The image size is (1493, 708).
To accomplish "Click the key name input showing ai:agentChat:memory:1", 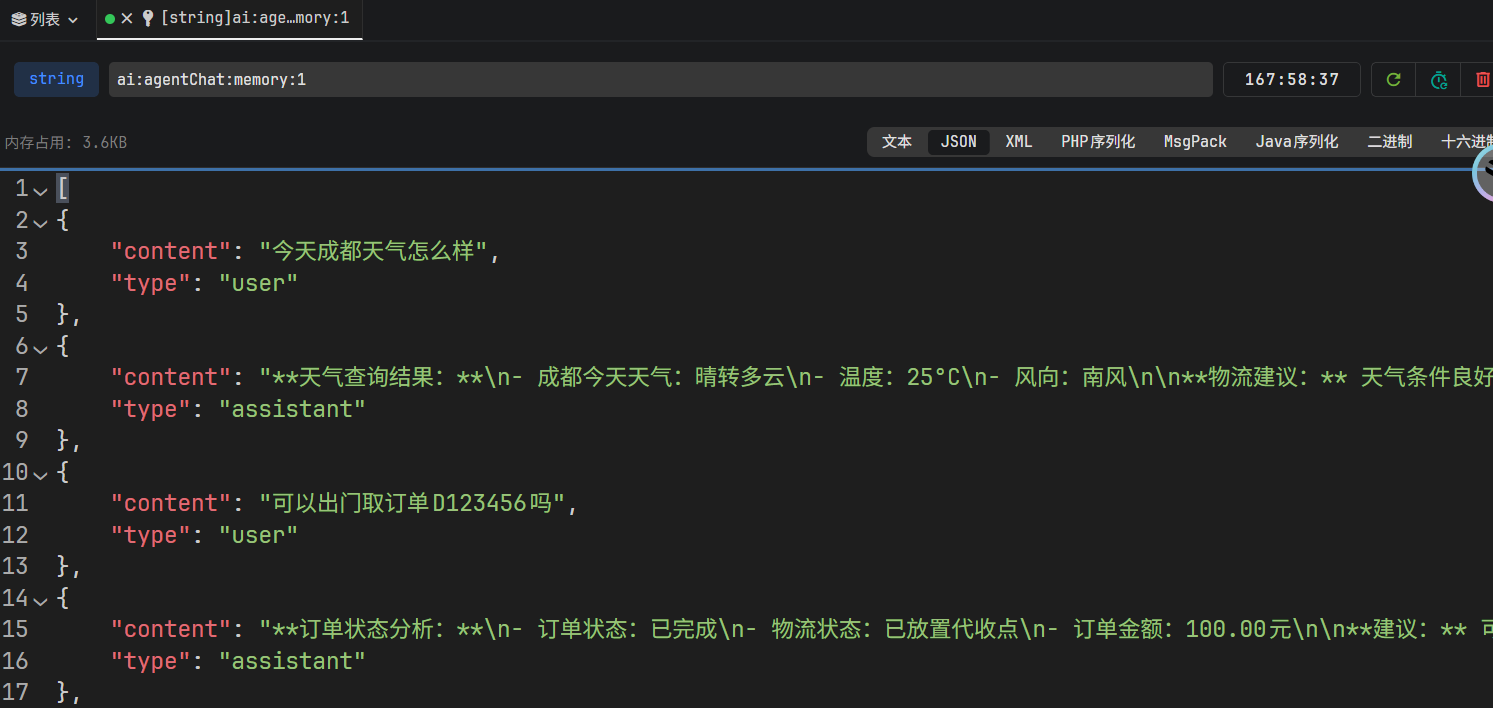I will coord(660,79).
